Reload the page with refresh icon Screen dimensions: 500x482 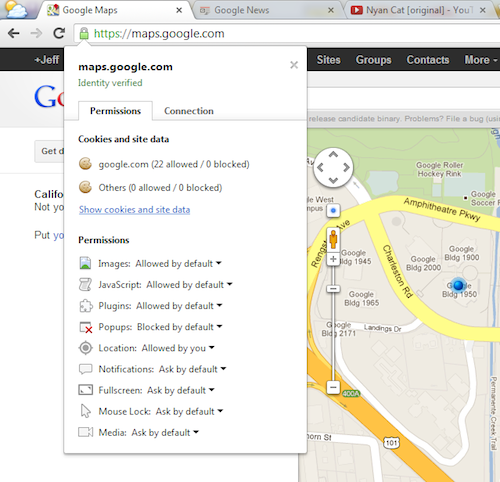coord(59,33)
